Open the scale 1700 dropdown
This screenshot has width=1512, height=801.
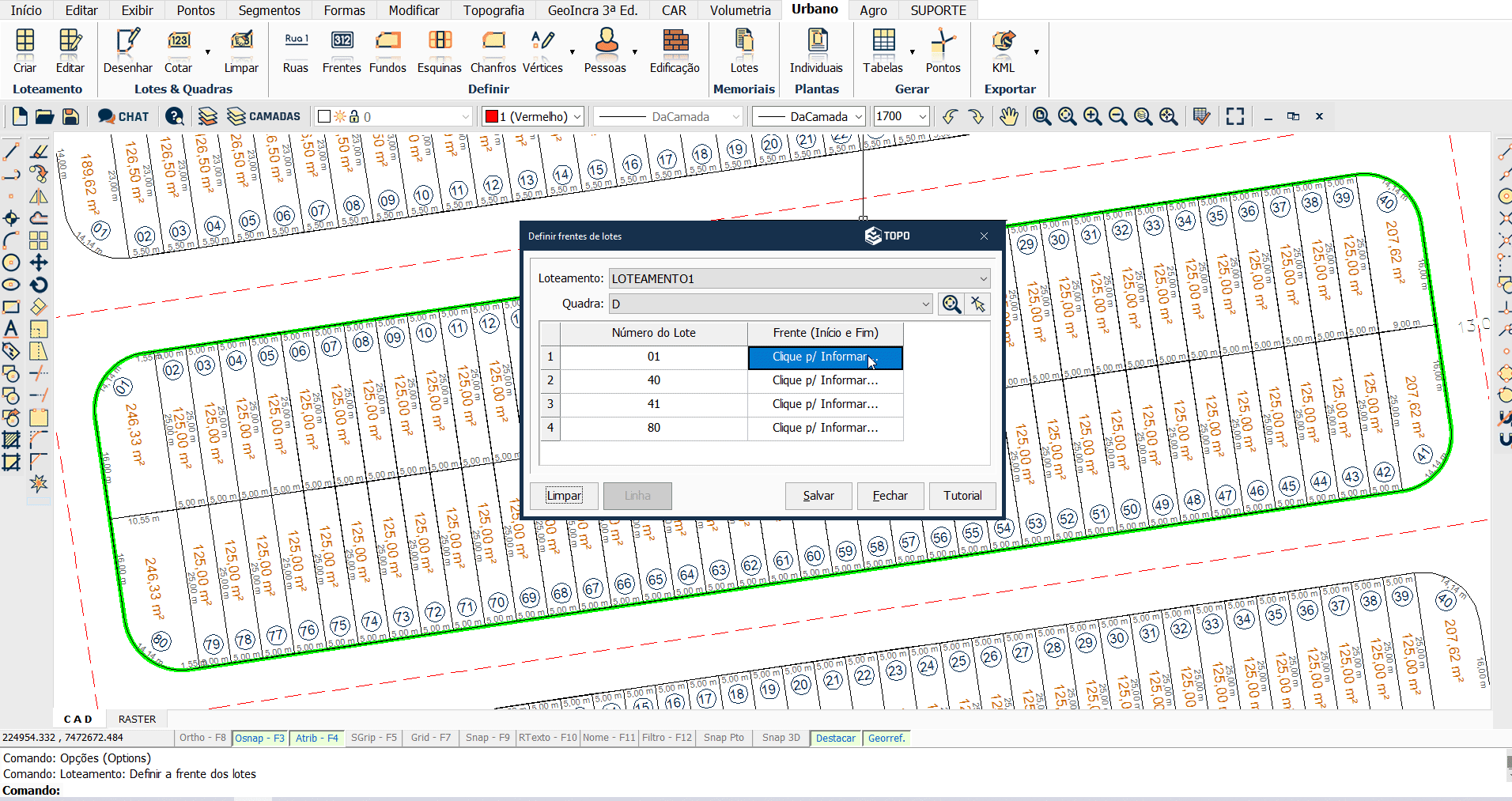tap(922, 116)
